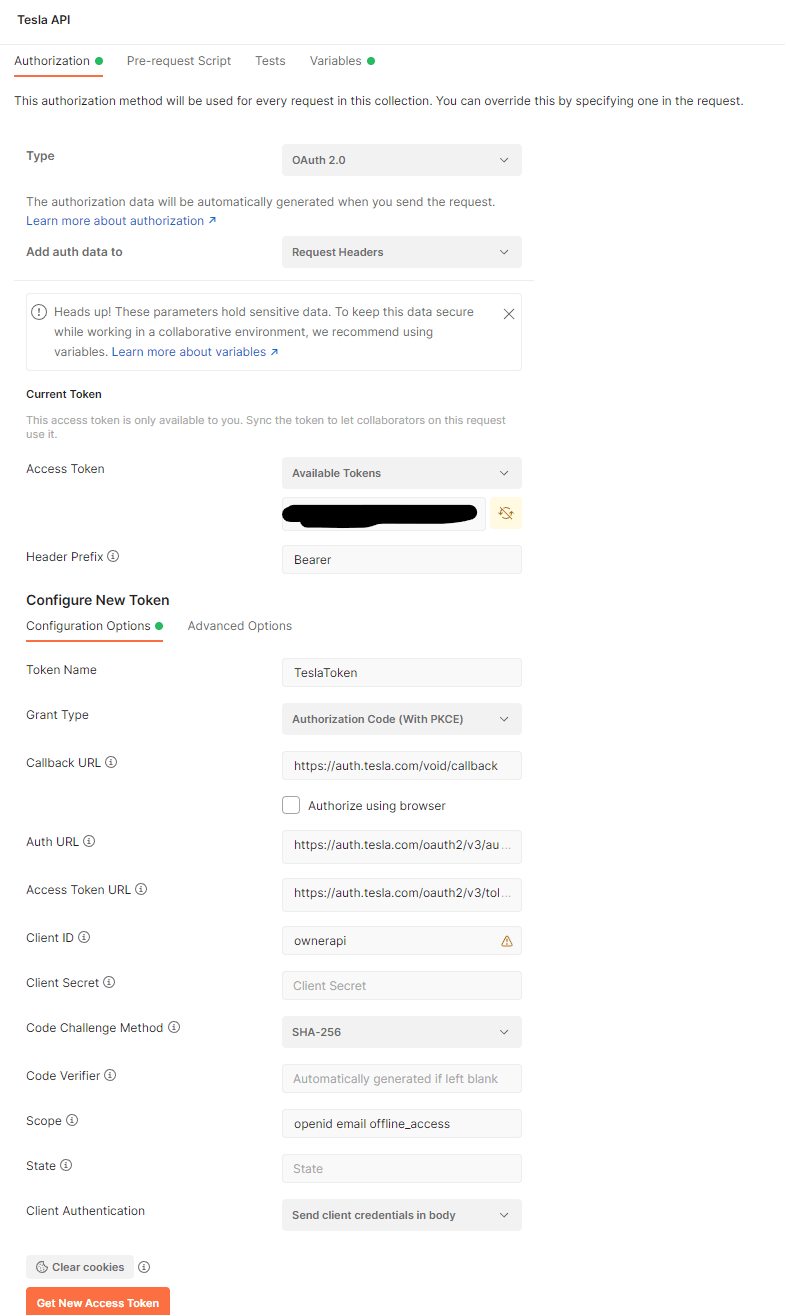Click the warning icon in Client ID field
785x1315 pixels.
(507, 941)
